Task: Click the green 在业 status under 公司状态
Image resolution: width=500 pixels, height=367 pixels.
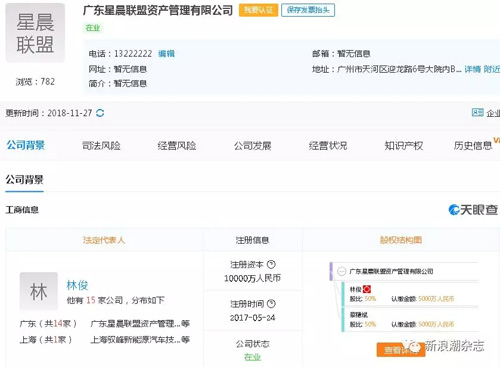Action: (252, 357)
